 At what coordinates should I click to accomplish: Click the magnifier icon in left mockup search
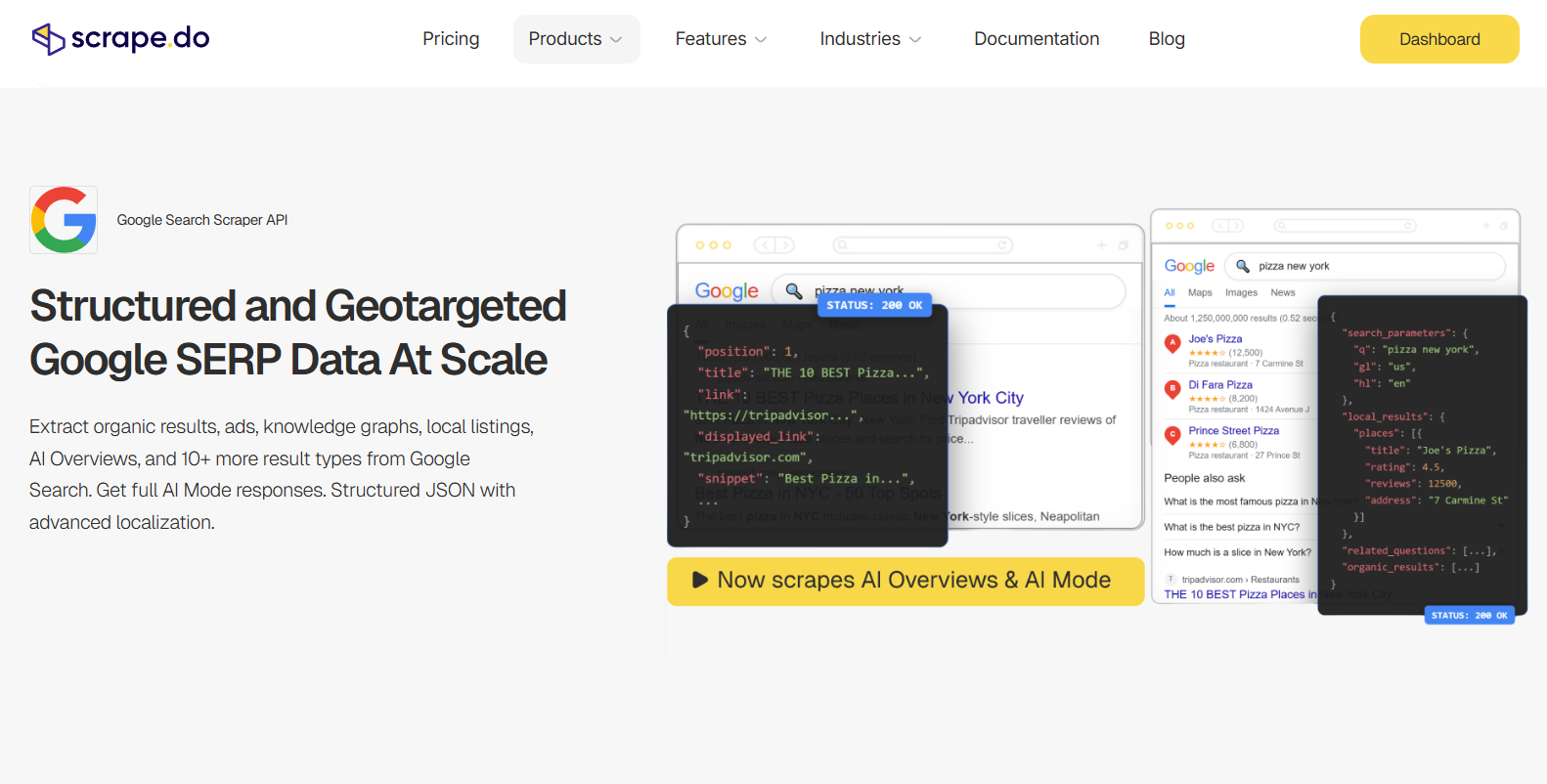(794, 291)
